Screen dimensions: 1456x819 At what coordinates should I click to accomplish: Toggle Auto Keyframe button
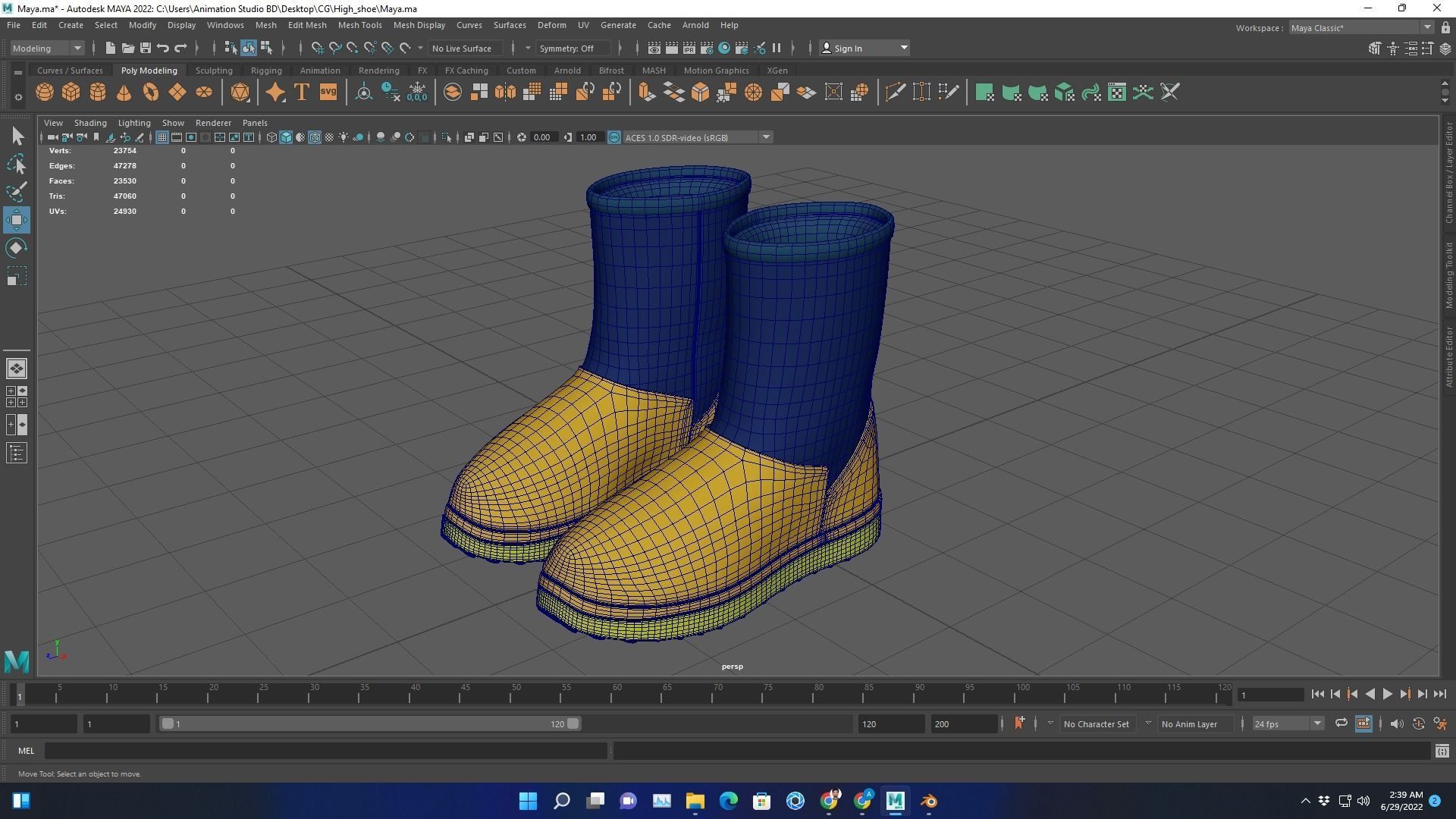(x=1419, y=723)
